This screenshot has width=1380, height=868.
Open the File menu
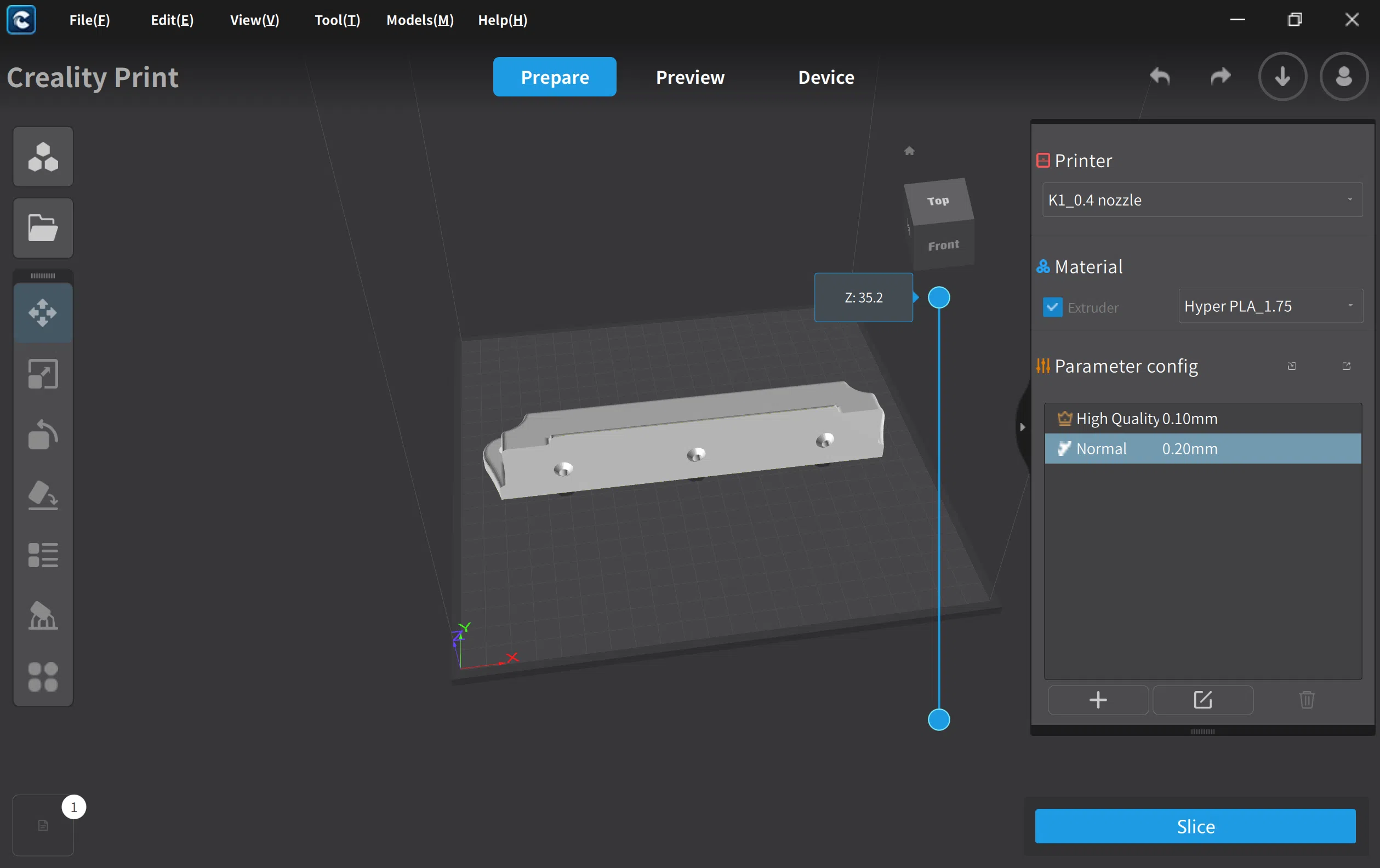89,20
